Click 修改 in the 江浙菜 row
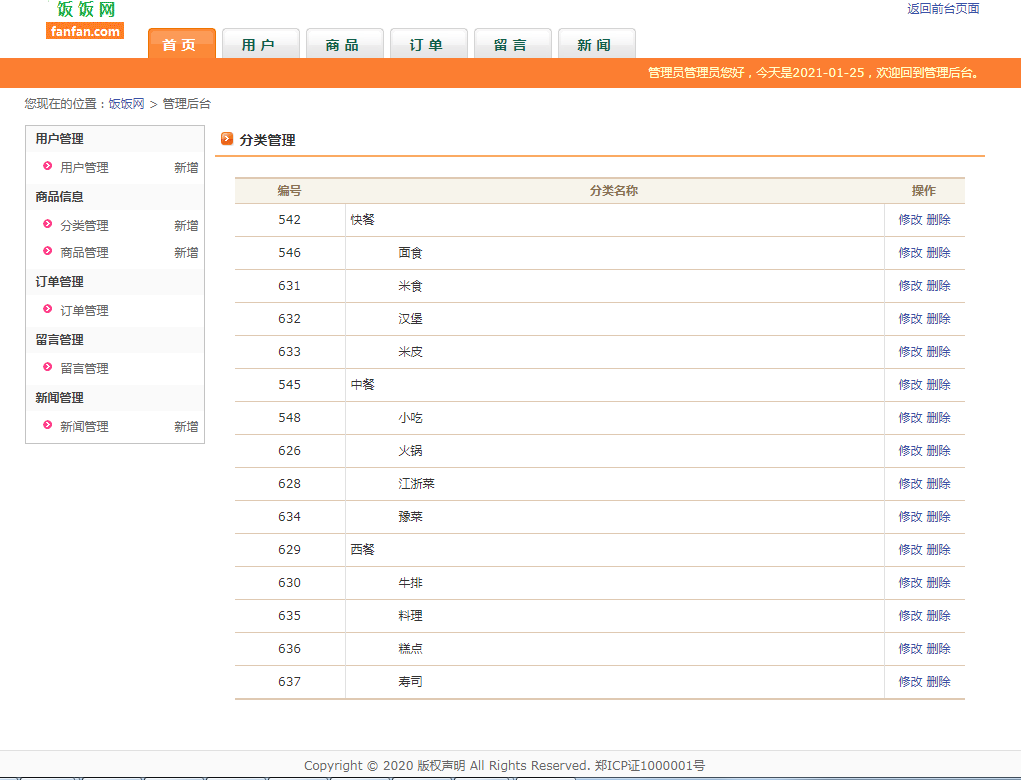Image resolution: width=1021 pixels, height=780 pixels. 910,484
